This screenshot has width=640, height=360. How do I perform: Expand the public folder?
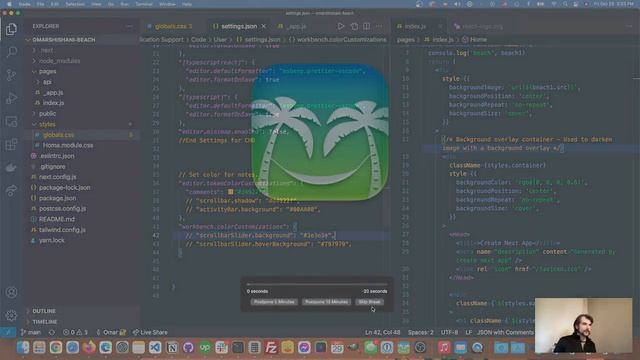(47, 113)
